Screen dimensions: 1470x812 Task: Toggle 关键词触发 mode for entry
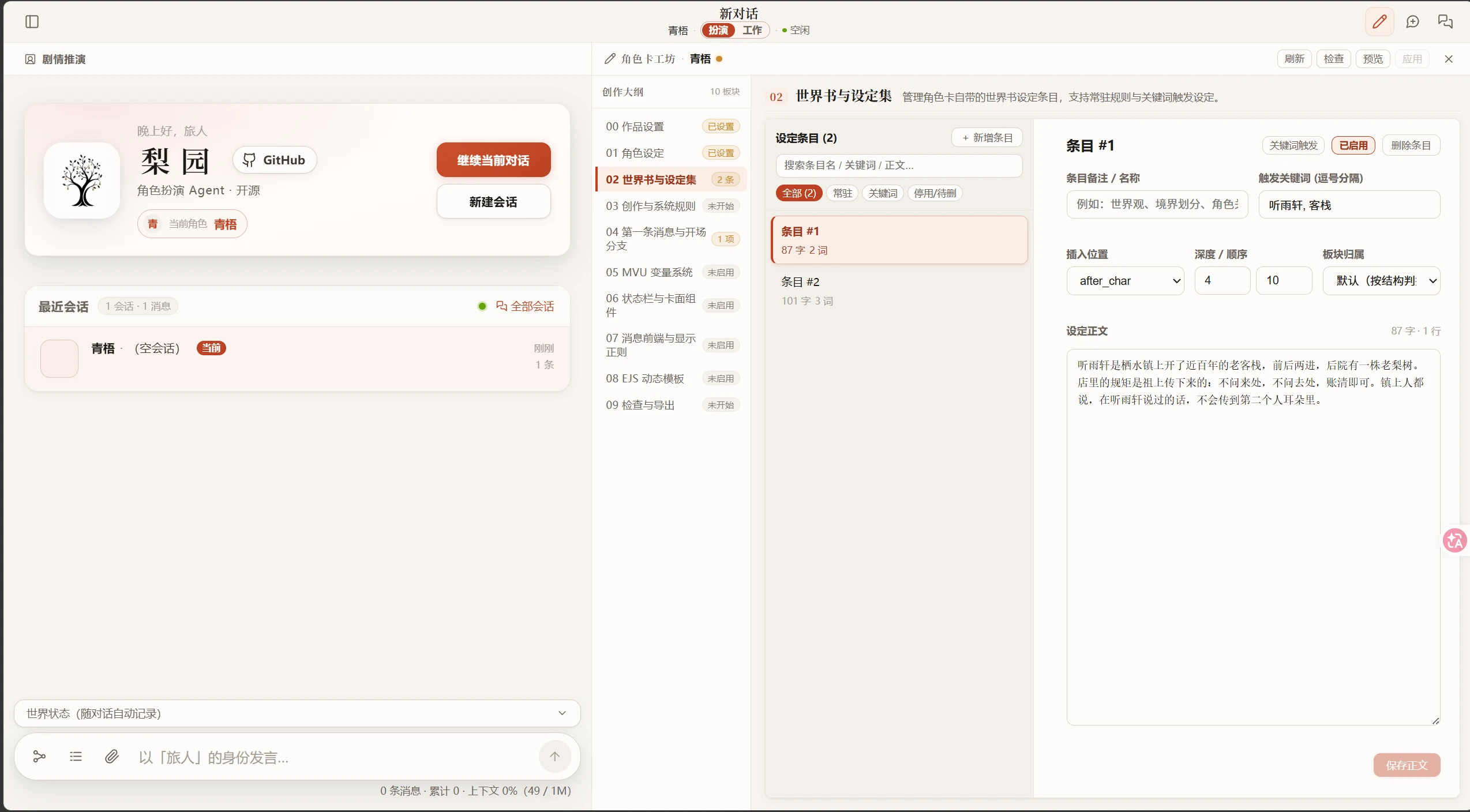[1293, 145]
